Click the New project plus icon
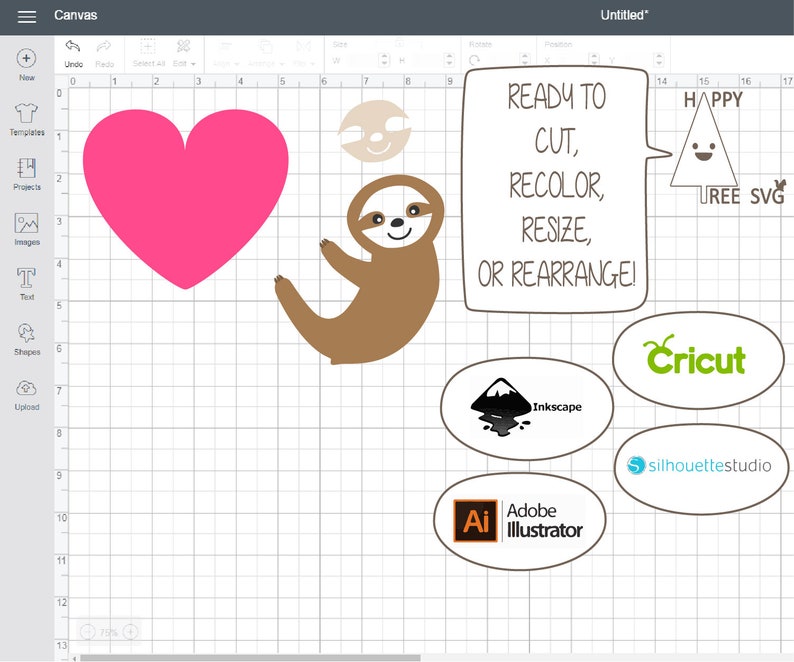The image size is (794, 662). tap(26, 58)
